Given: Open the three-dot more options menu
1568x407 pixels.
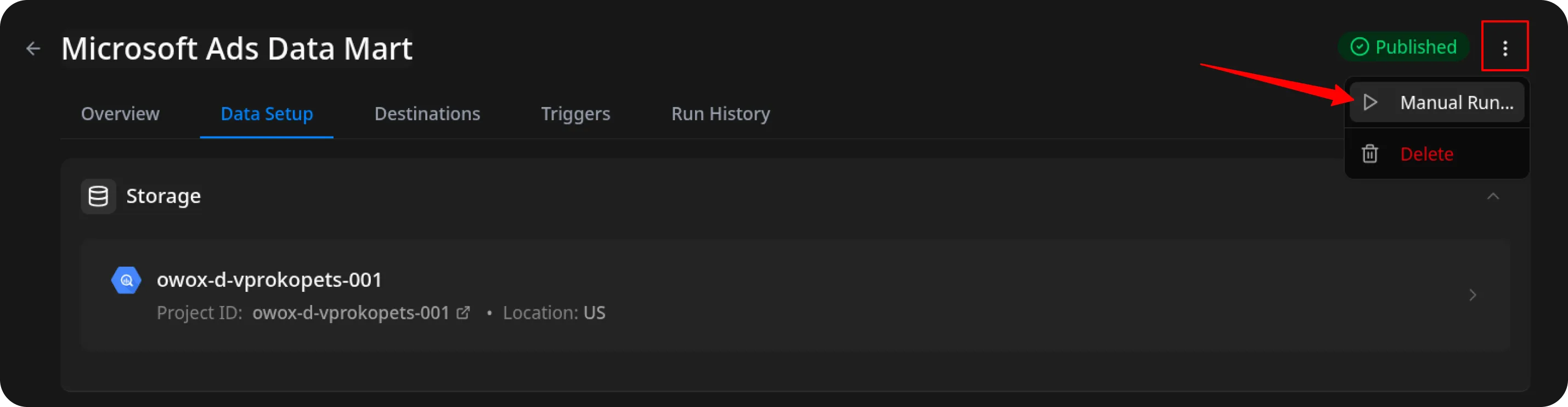Looking at the screenshot, I should [1504, 48].
